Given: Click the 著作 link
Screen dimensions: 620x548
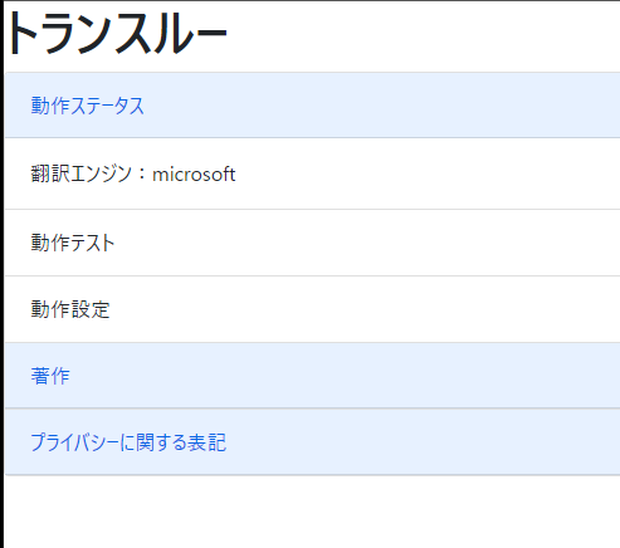Looking at the screenshot, I should [x=50, y=376].
